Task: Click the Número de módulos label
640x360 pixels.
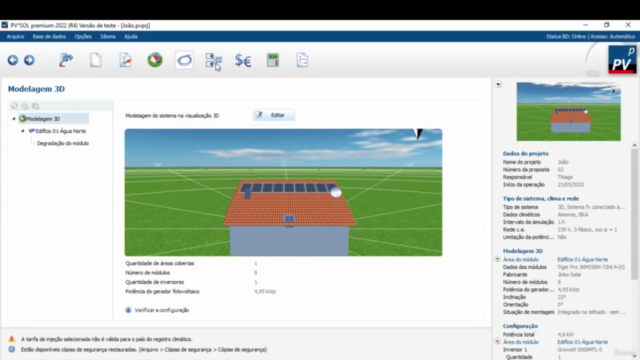Action: 148,273
